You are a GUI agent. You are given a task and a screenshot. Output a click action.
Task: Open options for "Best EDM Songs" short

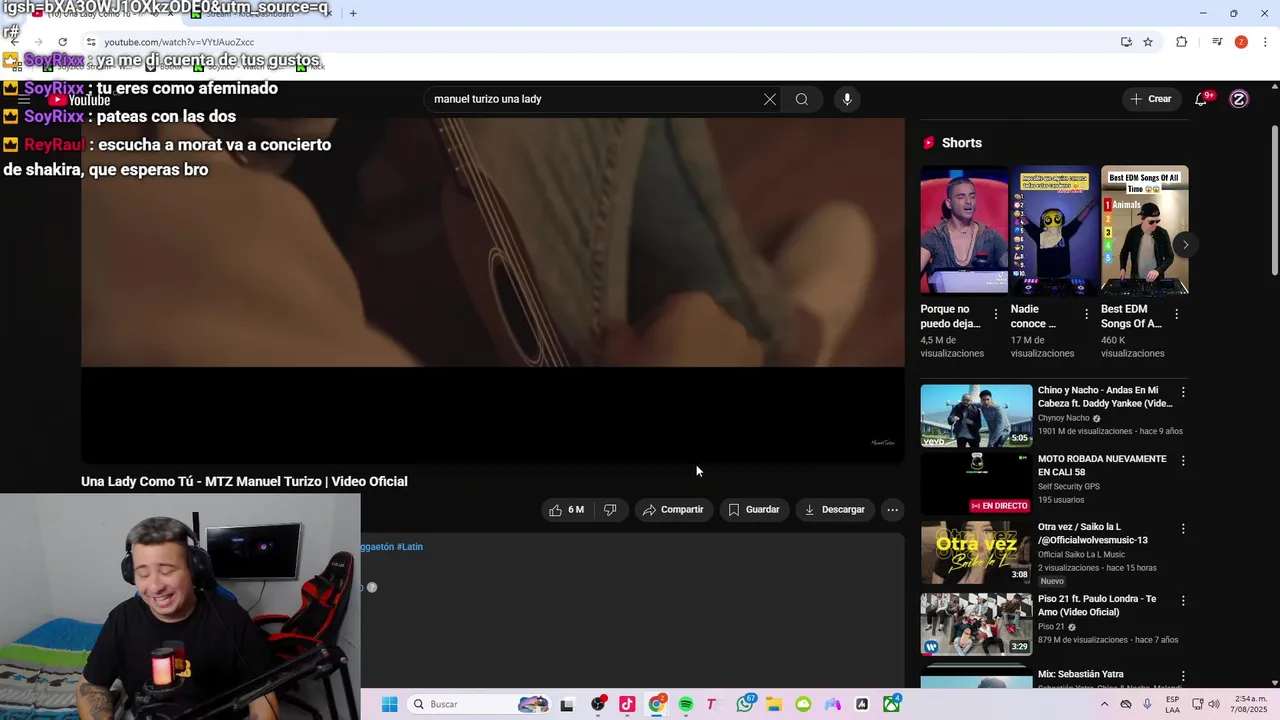pos(1176,314)
